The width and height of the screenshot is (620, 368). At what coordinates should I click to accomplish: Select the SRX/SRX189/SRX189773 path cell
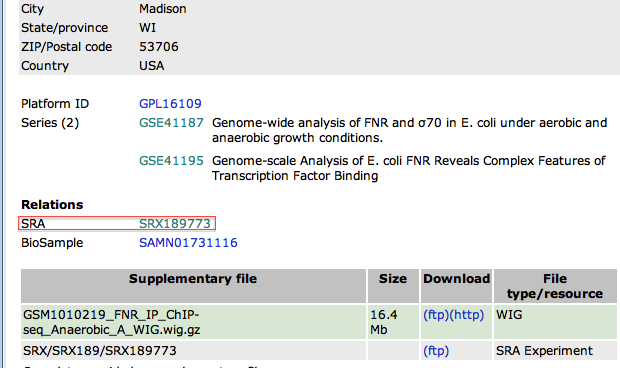pyautogui.click(x=193, y=351)
